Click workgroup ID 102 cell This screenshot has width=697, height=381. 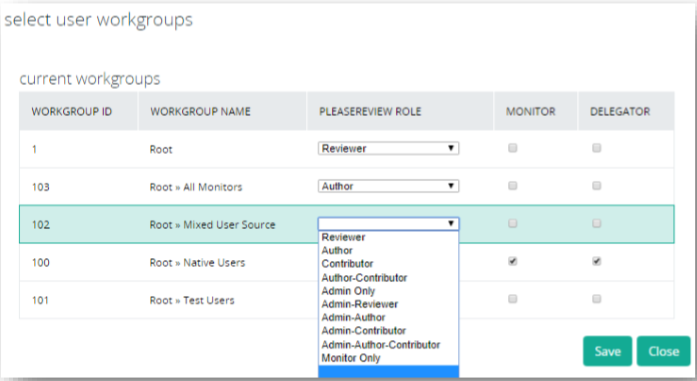[x=40, y=225]
